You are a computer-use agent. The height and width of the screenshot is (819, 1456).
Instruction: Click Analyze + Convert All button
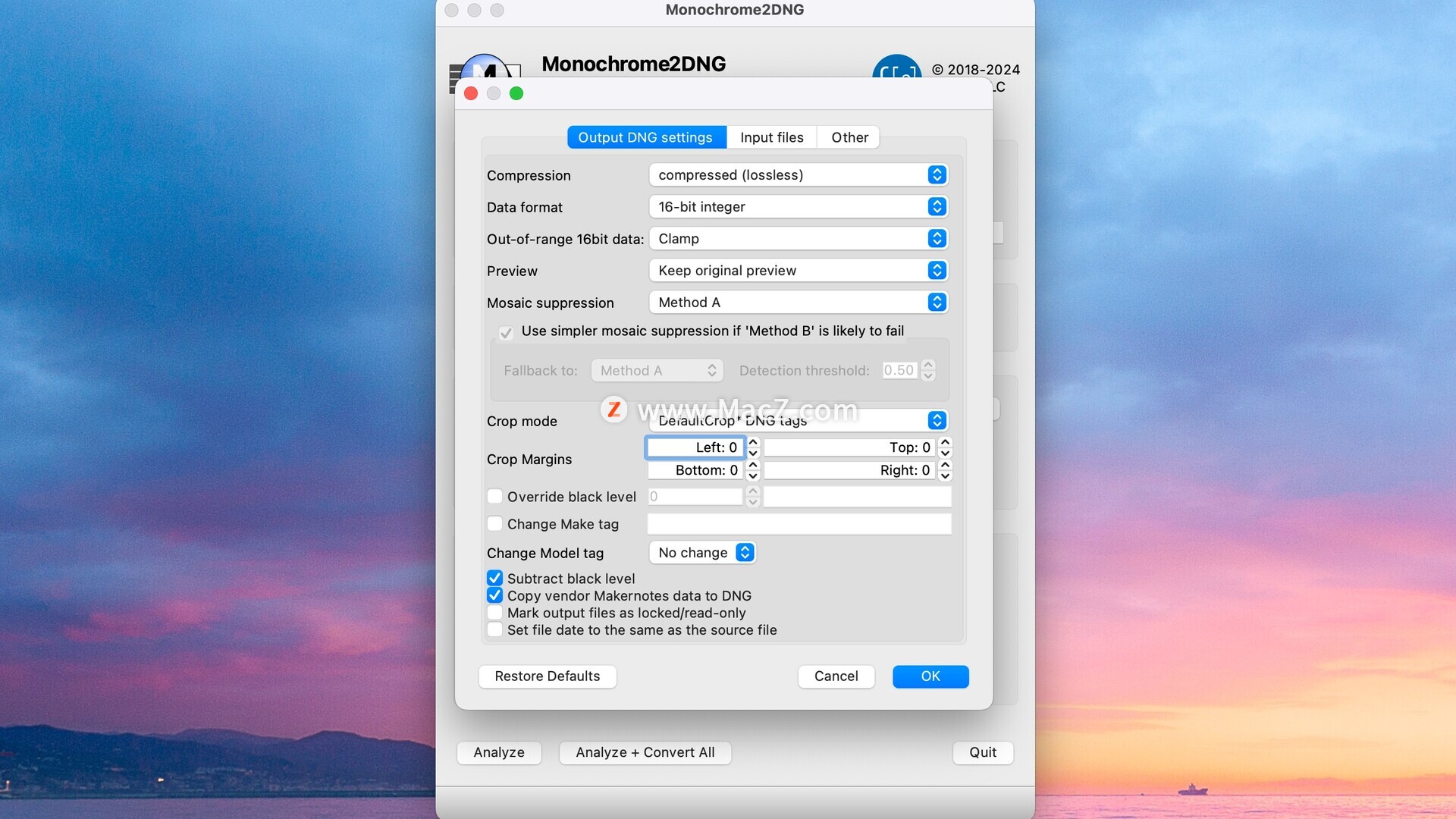coord(645,752)
